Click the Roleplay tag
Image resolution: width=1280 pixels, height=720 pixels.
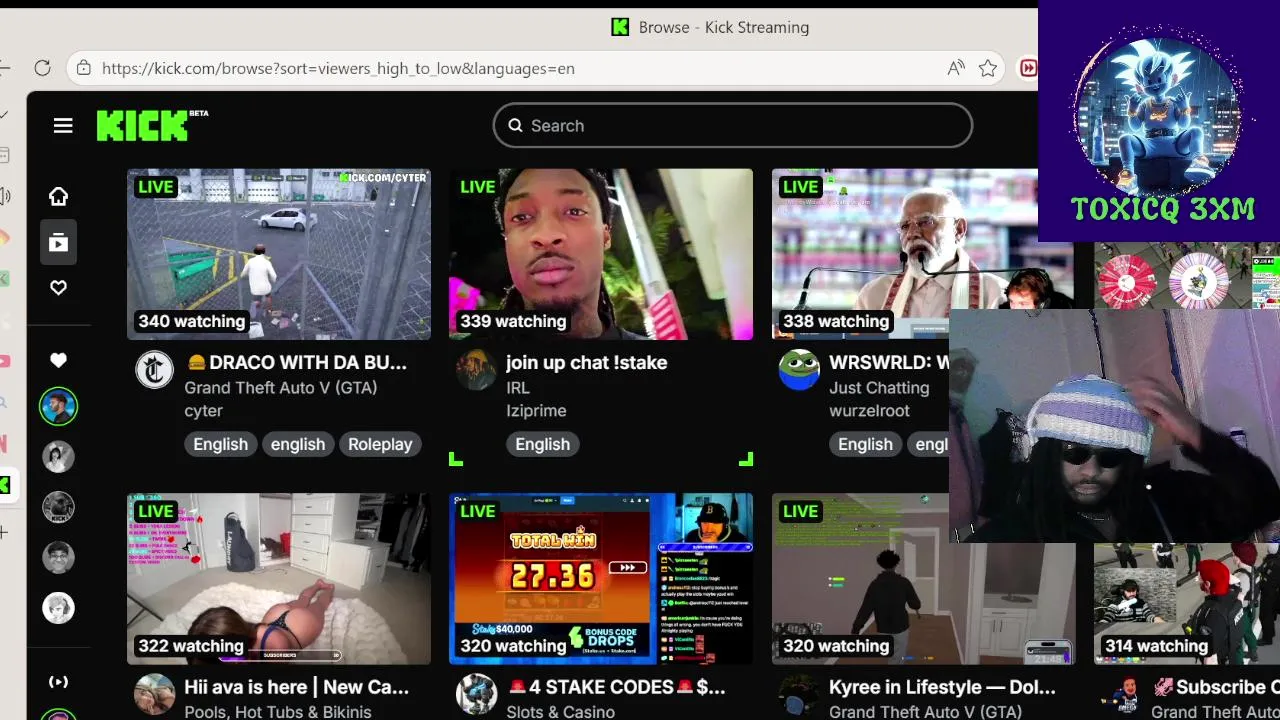click(380, 444)
